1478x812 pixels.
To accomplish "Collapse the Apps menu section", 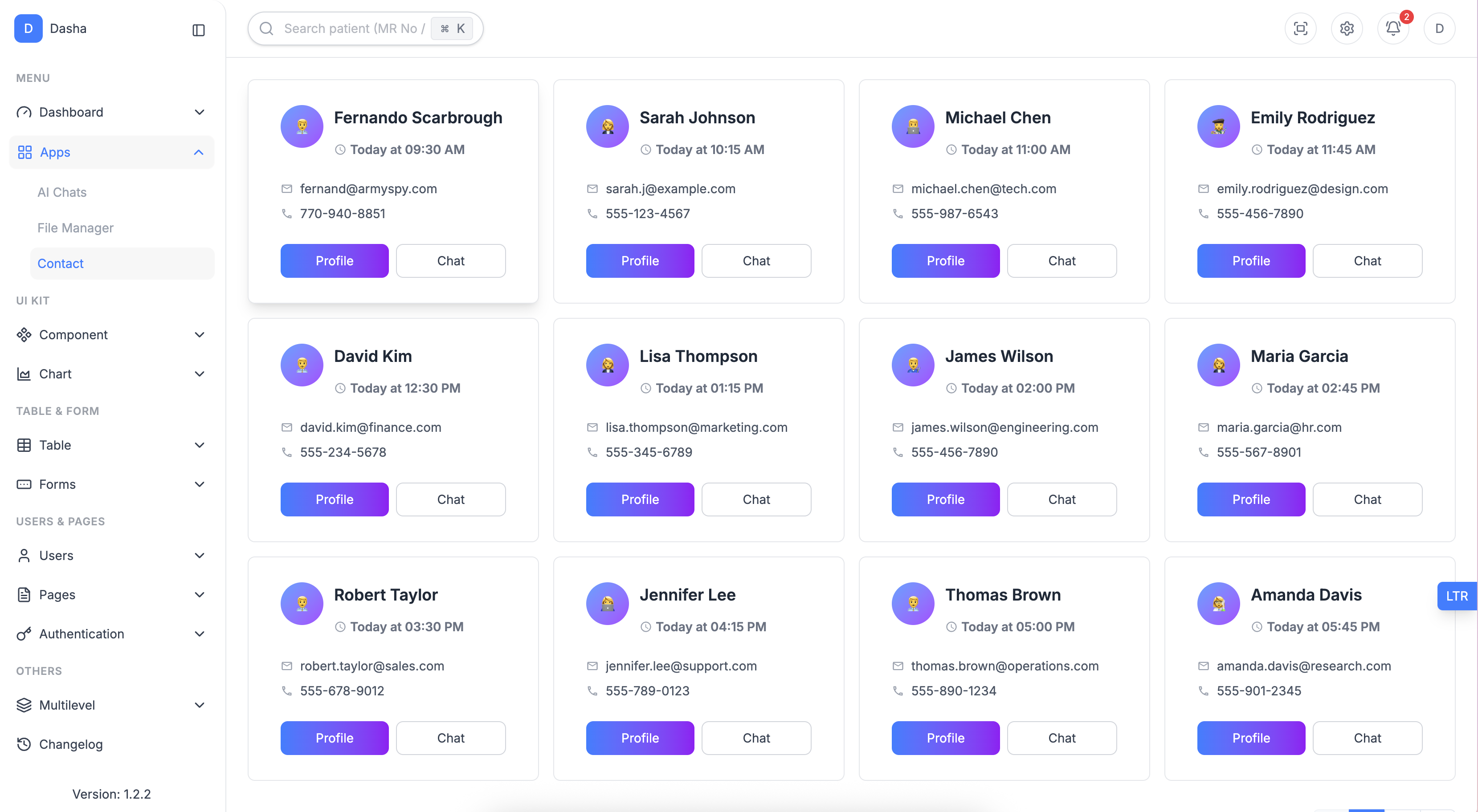I will point(199,153).
